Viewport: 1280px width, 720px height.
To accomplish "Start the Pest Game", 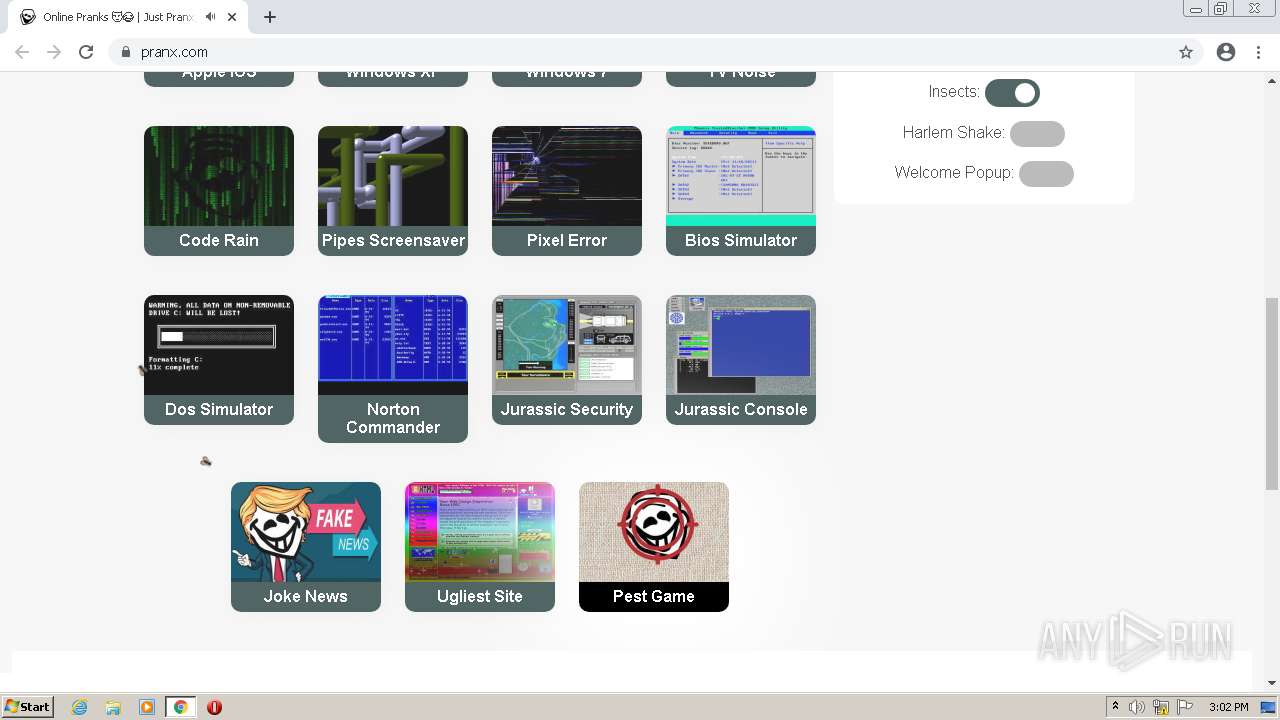I will click(654, 547).
